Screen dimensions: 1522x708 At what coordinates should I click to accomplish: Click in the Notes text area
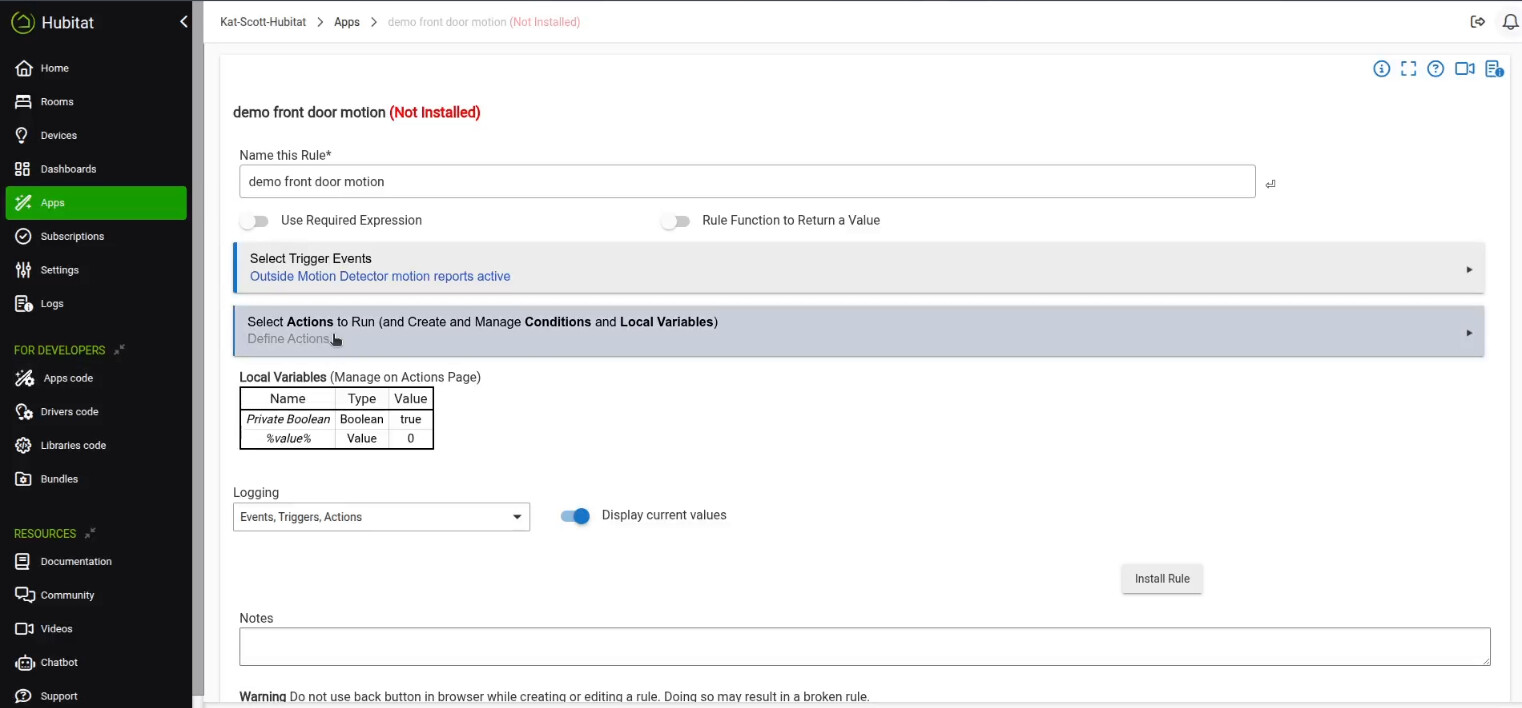pyautogui.click(x=865, y=646)
